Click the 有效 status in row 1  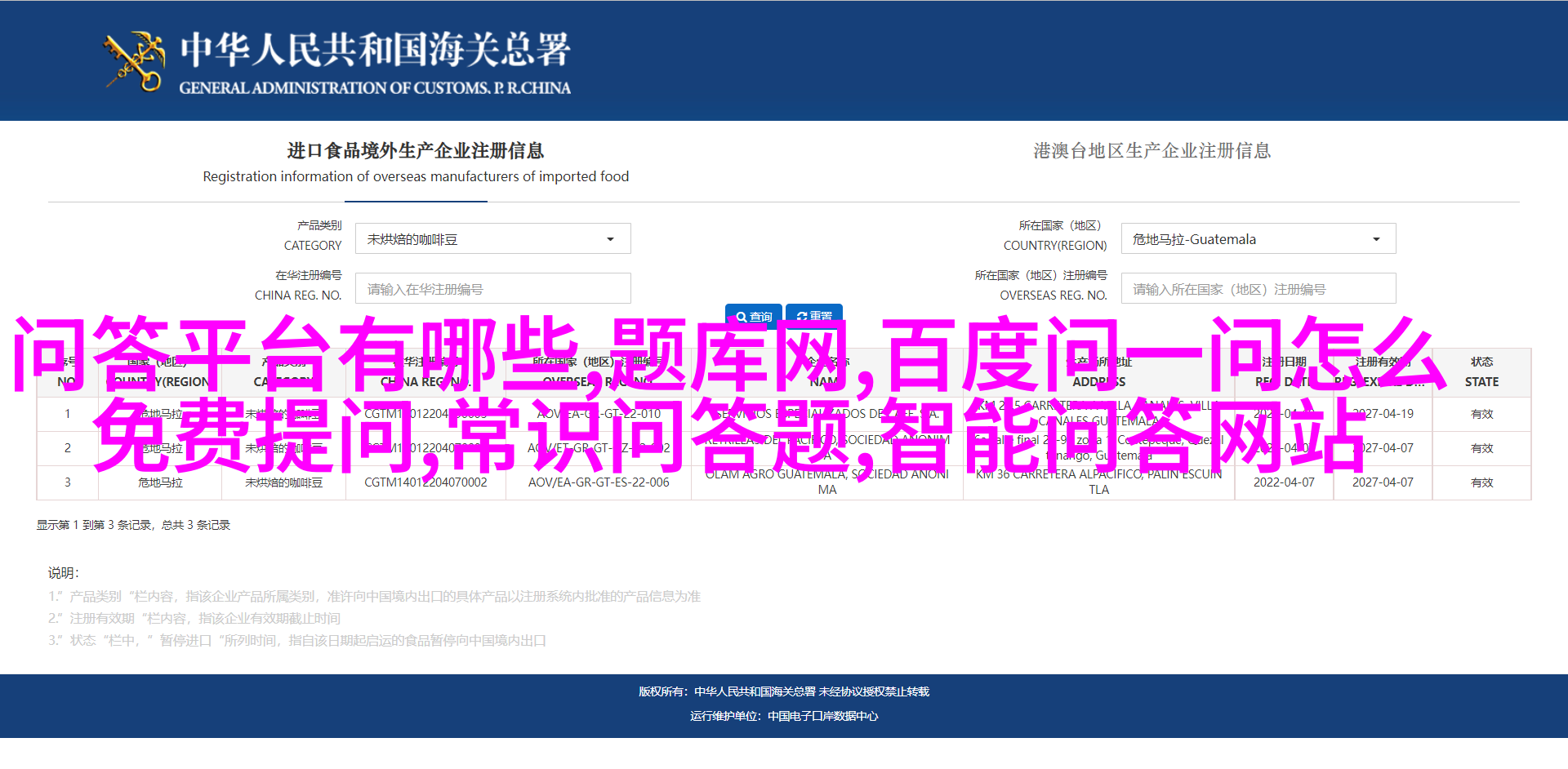(x=1481, y=414)
